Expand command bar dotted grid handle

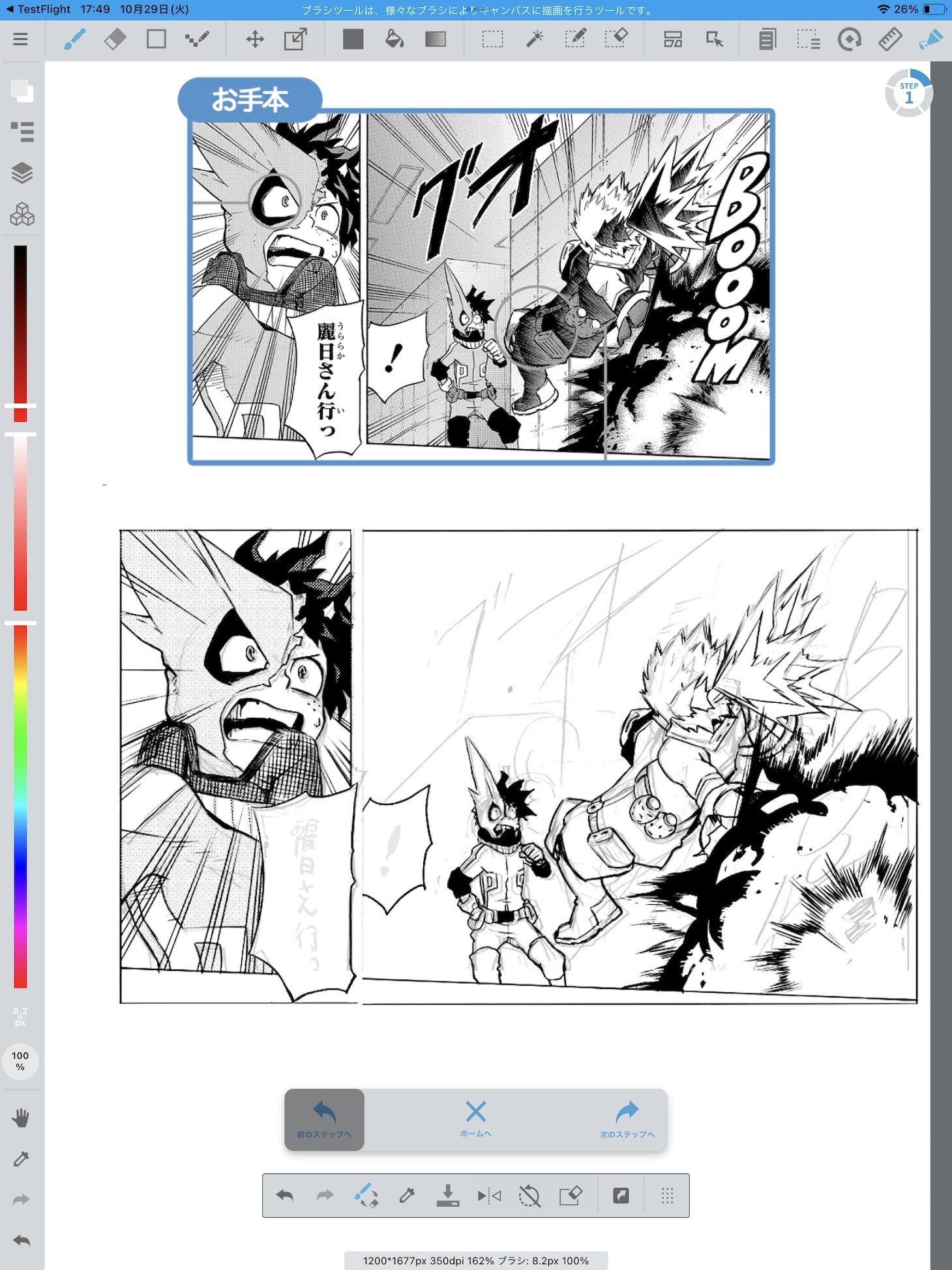point(667,1196)
